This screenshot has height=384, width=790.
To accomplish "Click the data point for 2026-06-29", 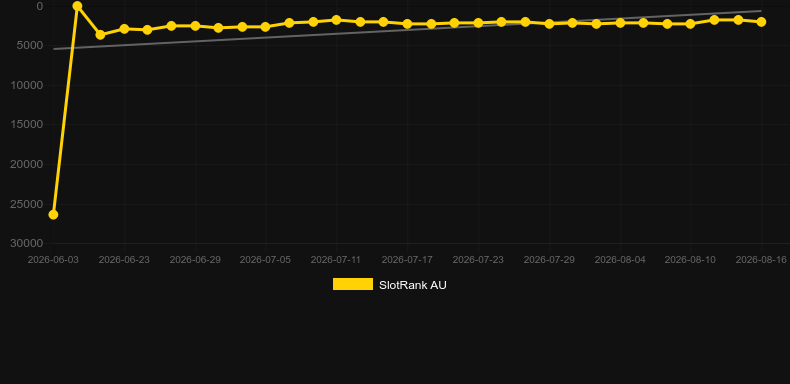I will click(x=195, y=26).
